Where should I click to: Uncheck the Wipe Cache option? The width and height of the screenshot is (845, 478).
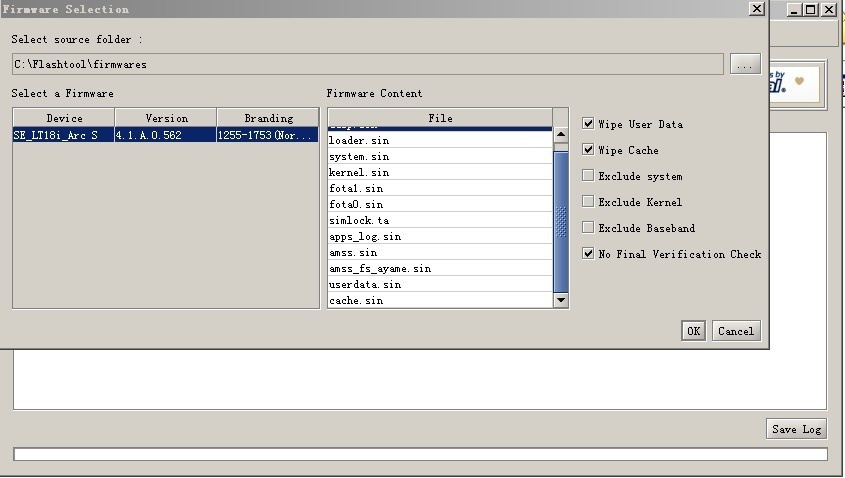pyautogui.click(x=589, y=150)
